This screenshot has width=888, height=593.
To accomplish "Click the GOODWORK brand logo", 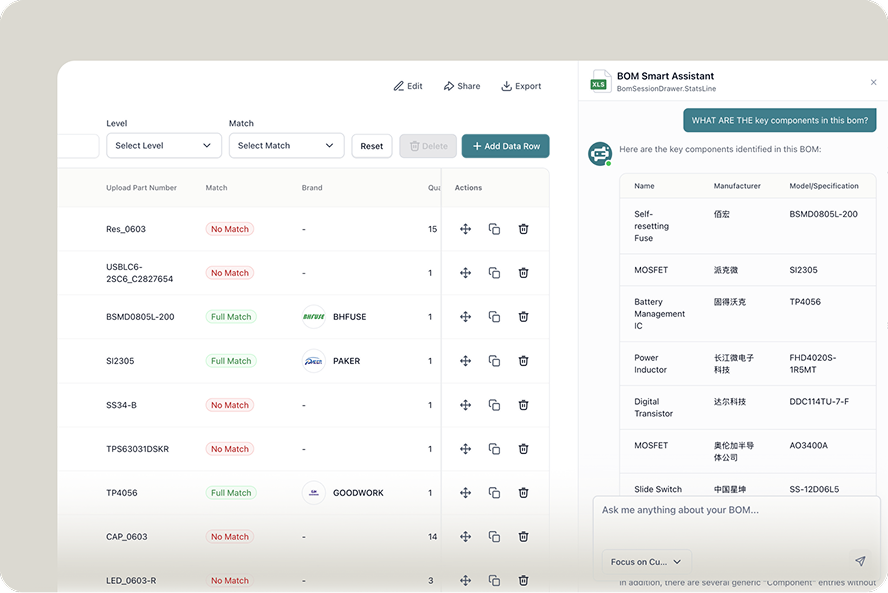I will (314, 493).
